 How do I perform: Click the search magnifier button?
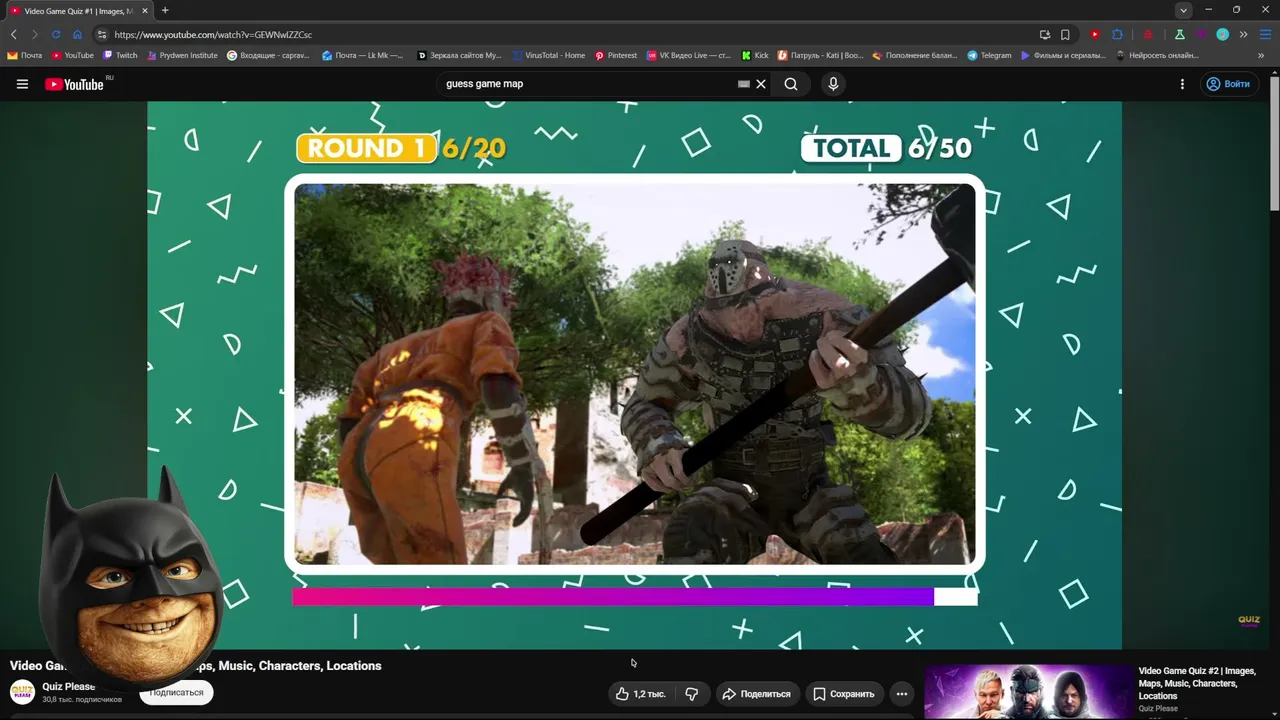click(x=791, y=84)
